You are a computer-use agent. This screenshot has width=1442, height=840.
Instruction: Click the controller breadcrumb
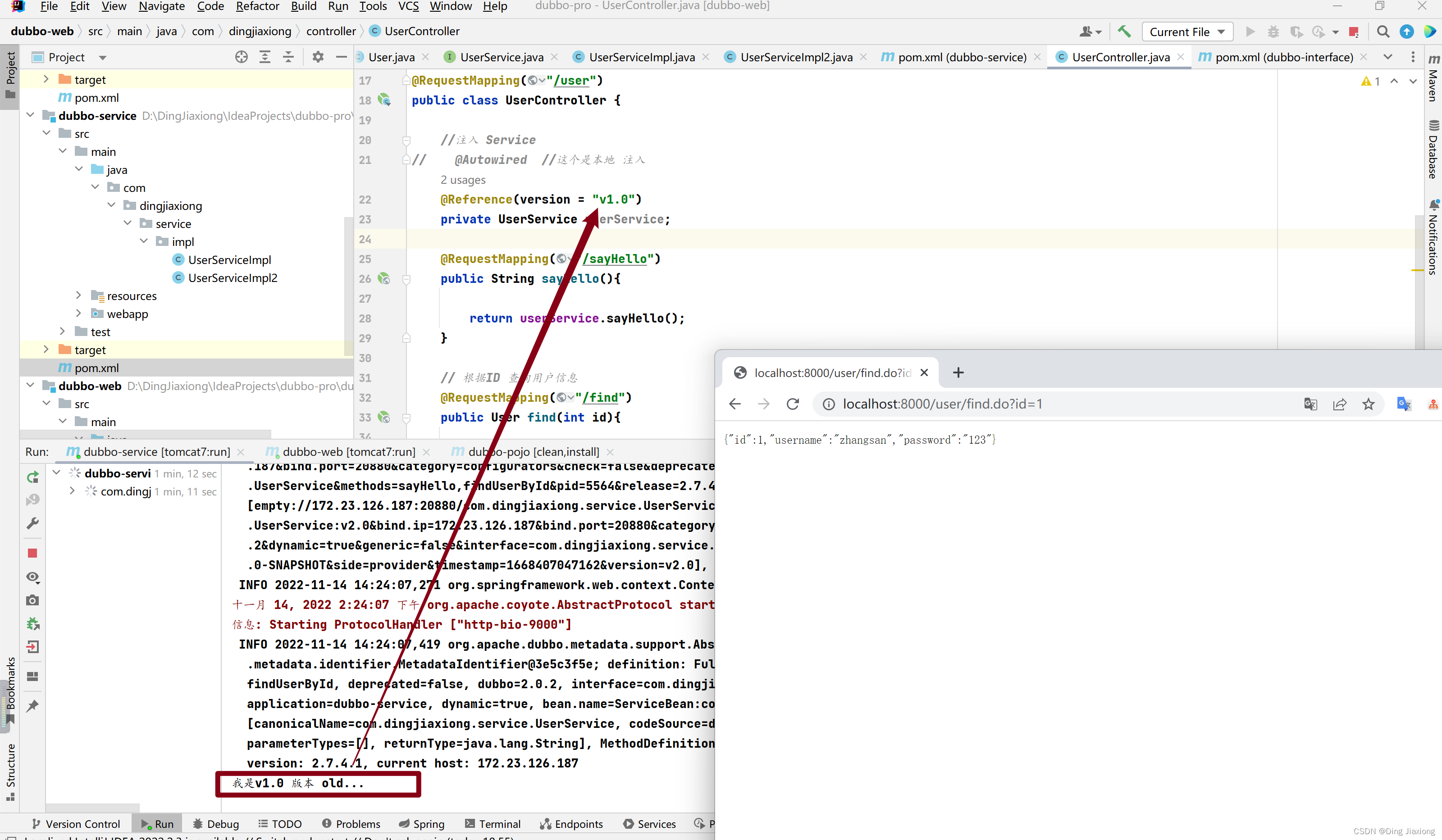point(331,32)
